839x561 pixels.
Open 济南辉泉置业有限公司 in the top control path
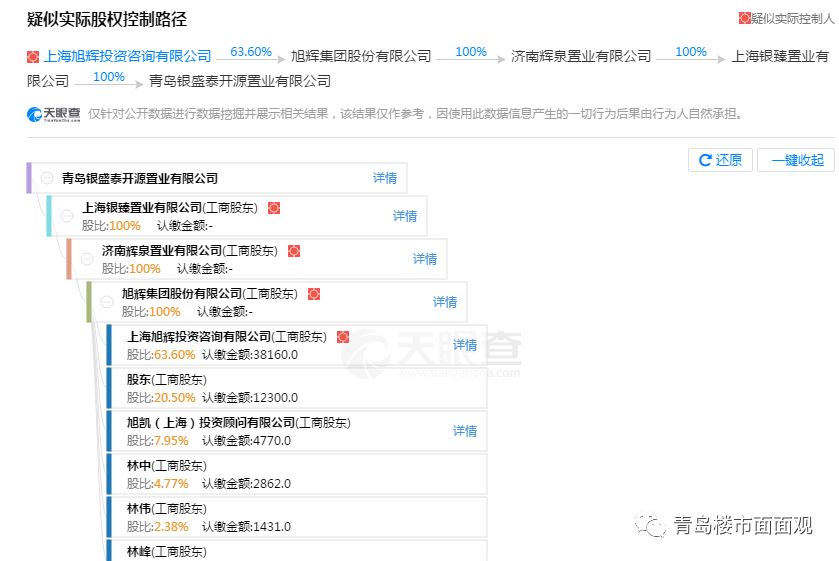coord(581,57)
